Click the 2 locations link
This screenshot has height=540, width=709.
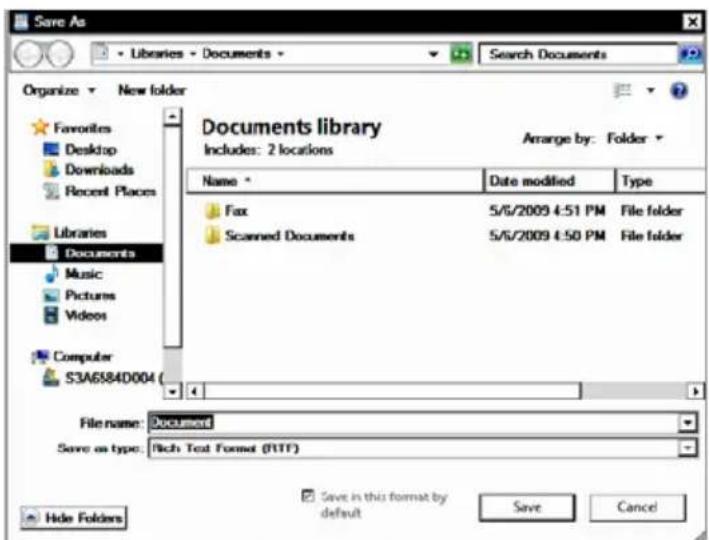[300, 149]
